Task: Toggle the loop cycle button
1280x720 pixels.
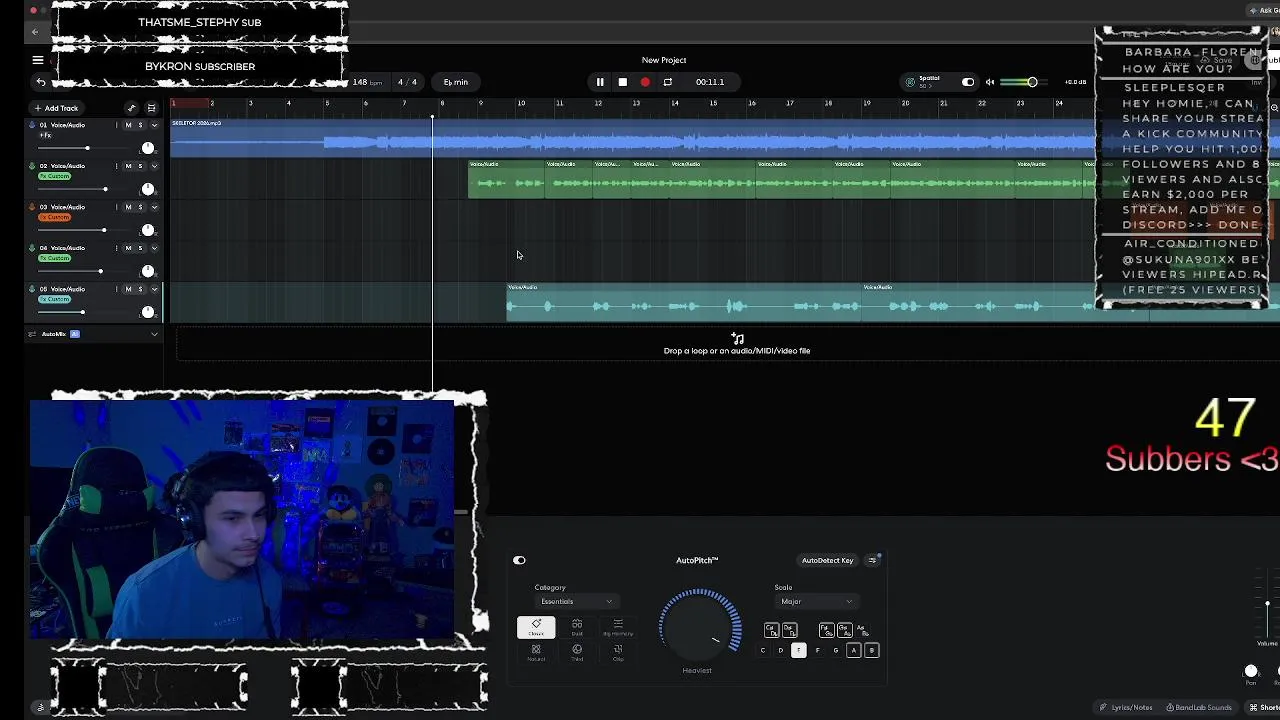Action: (667, 82)
